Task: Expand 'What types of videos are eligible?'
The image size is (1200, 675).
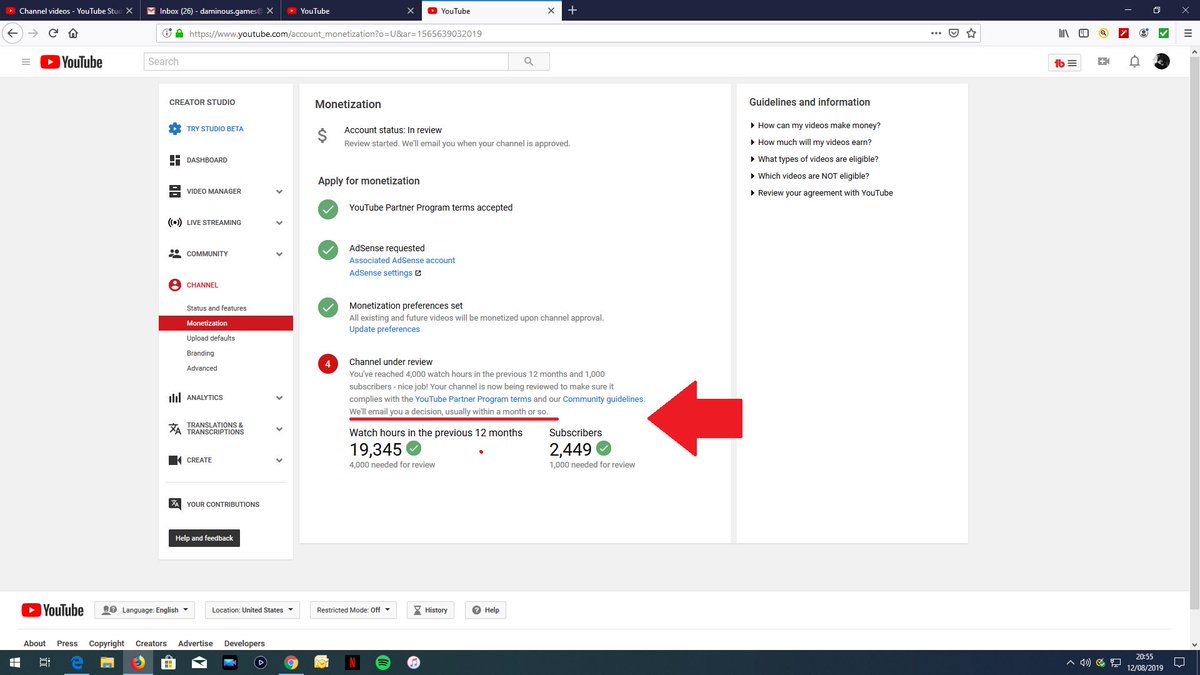Action: pyautogui.click(x=814, y=159)
